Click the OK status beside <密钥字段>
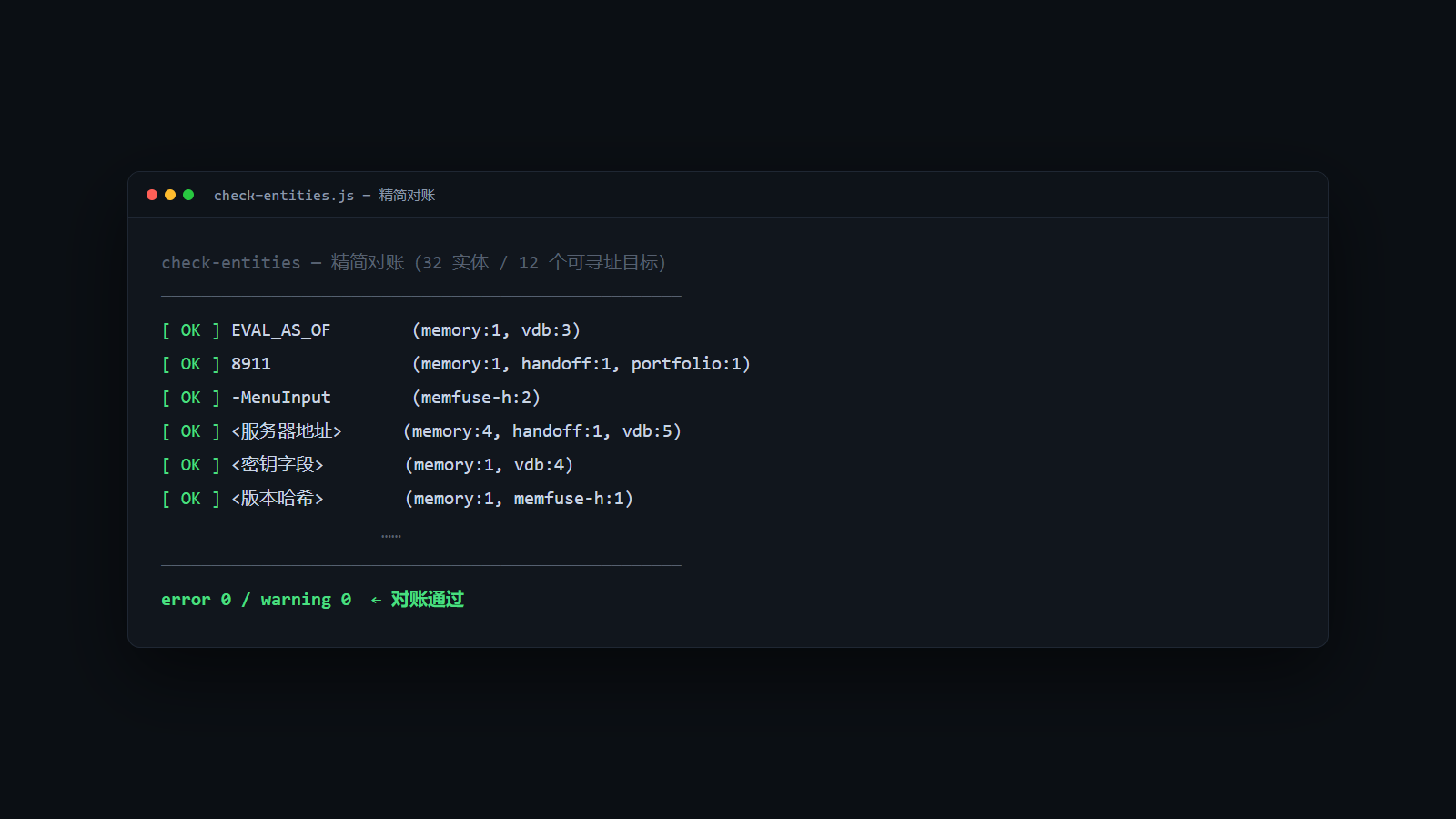 pyautogui.click(x=191, y=465)
